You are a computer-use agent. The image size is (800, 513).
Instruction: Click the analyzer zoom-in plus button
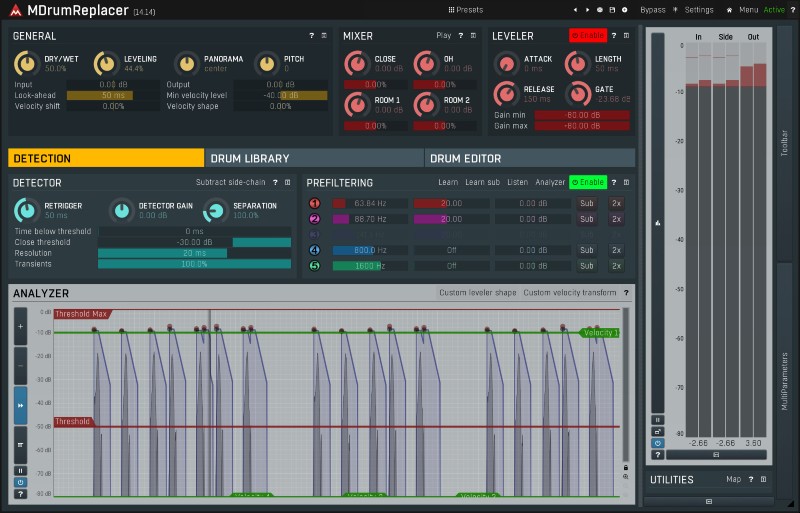click(21, 326)
